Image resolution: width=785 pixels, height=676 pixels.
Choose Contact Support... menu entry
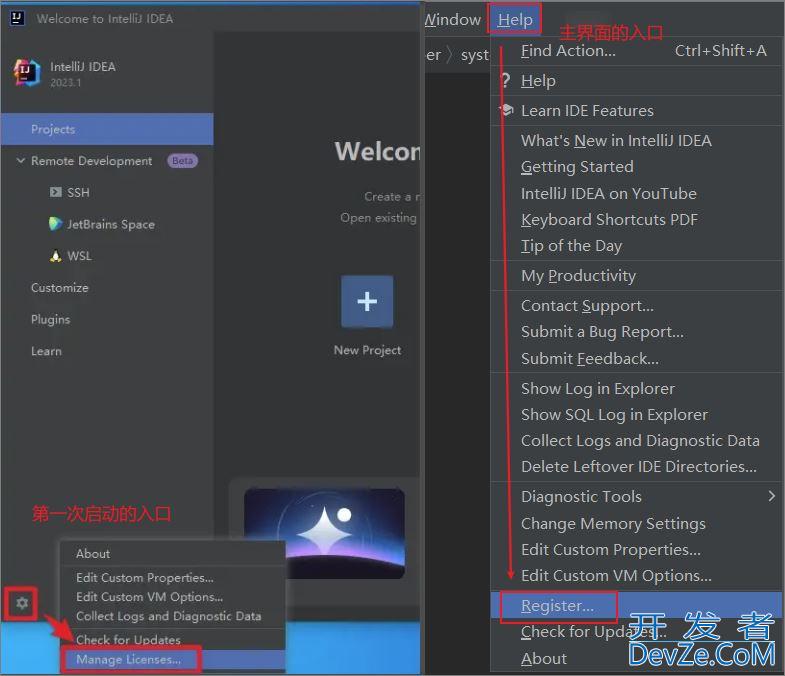(x=636, y=305)
